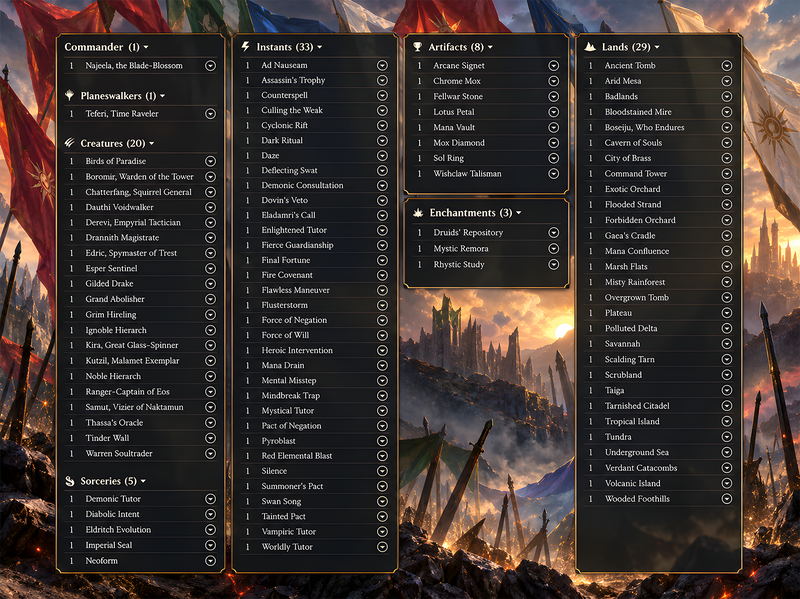This screenshot has width=800, height=599.
Task: Select the Fierce Guardianship entry
Action: tap(297, 245)
